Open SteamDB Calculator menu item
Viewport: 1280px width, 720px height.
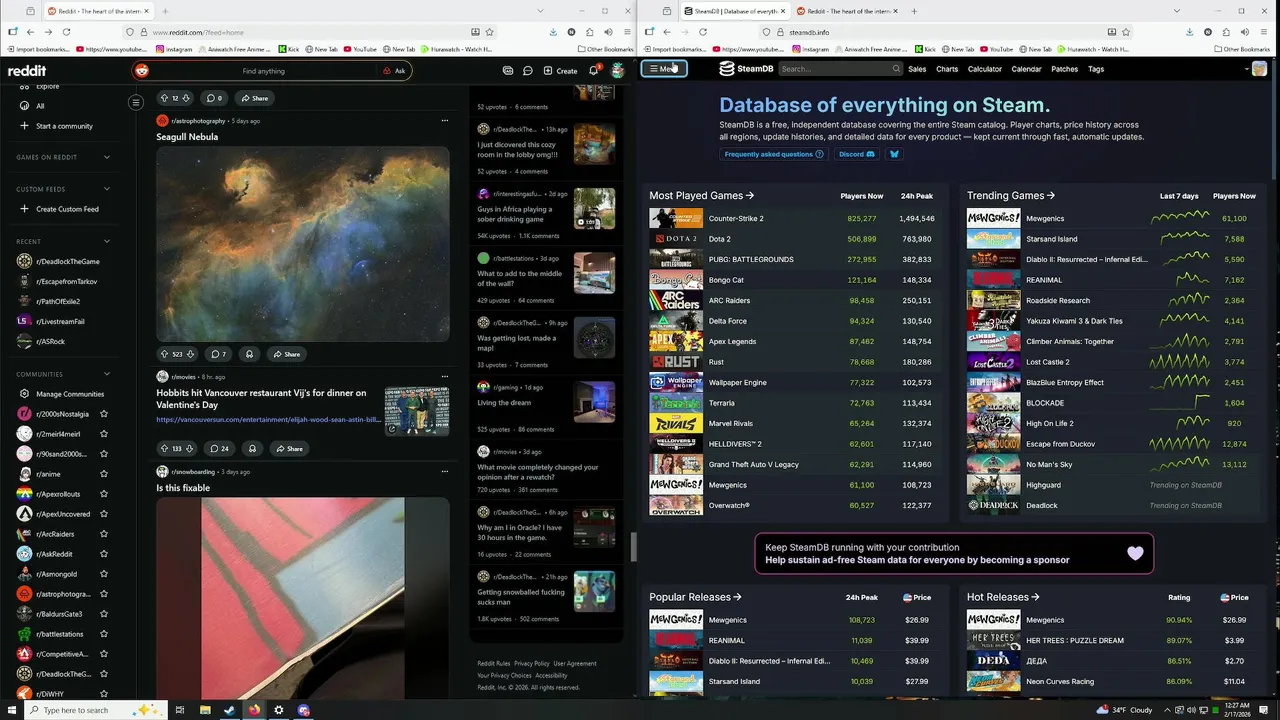pyautogui.click(x=985, y=69)
